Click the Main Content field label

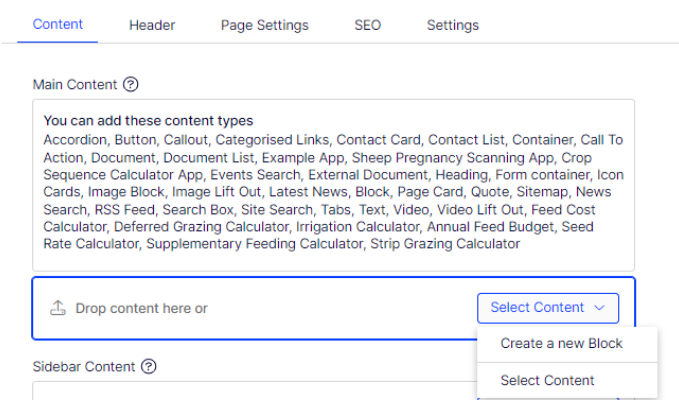tap(75, 85)
